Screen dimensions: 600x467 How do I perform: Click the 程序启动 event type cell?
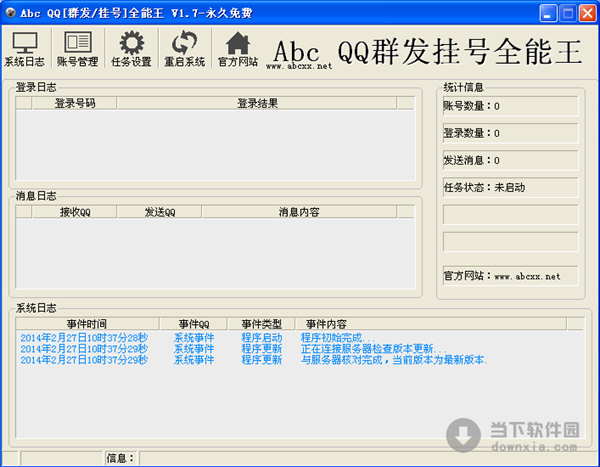[x=262, y=338]
